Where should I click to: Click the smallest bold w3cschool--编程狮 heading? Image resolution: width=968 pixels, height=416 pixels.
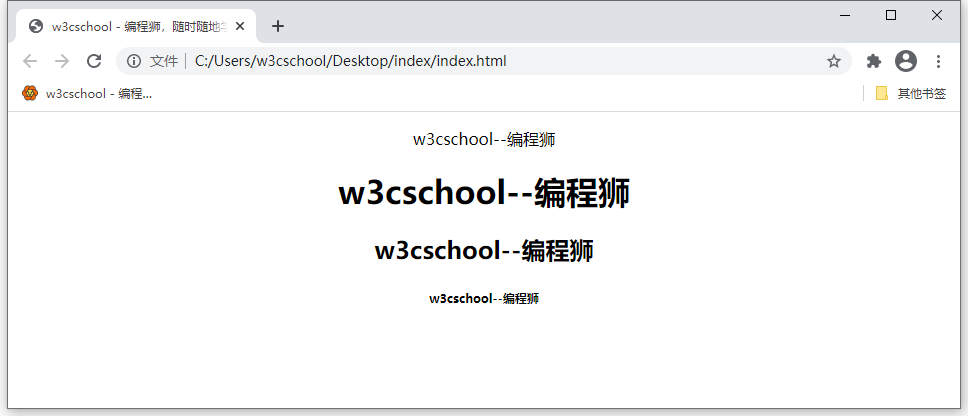484,298
